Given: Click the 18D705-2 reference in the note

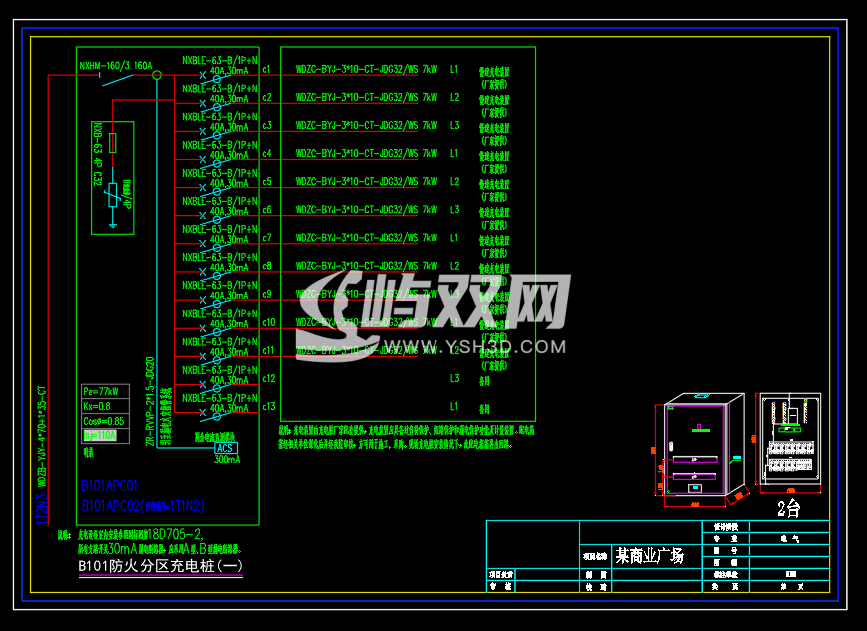Looking at the screenshot, I should click(173, 535).
